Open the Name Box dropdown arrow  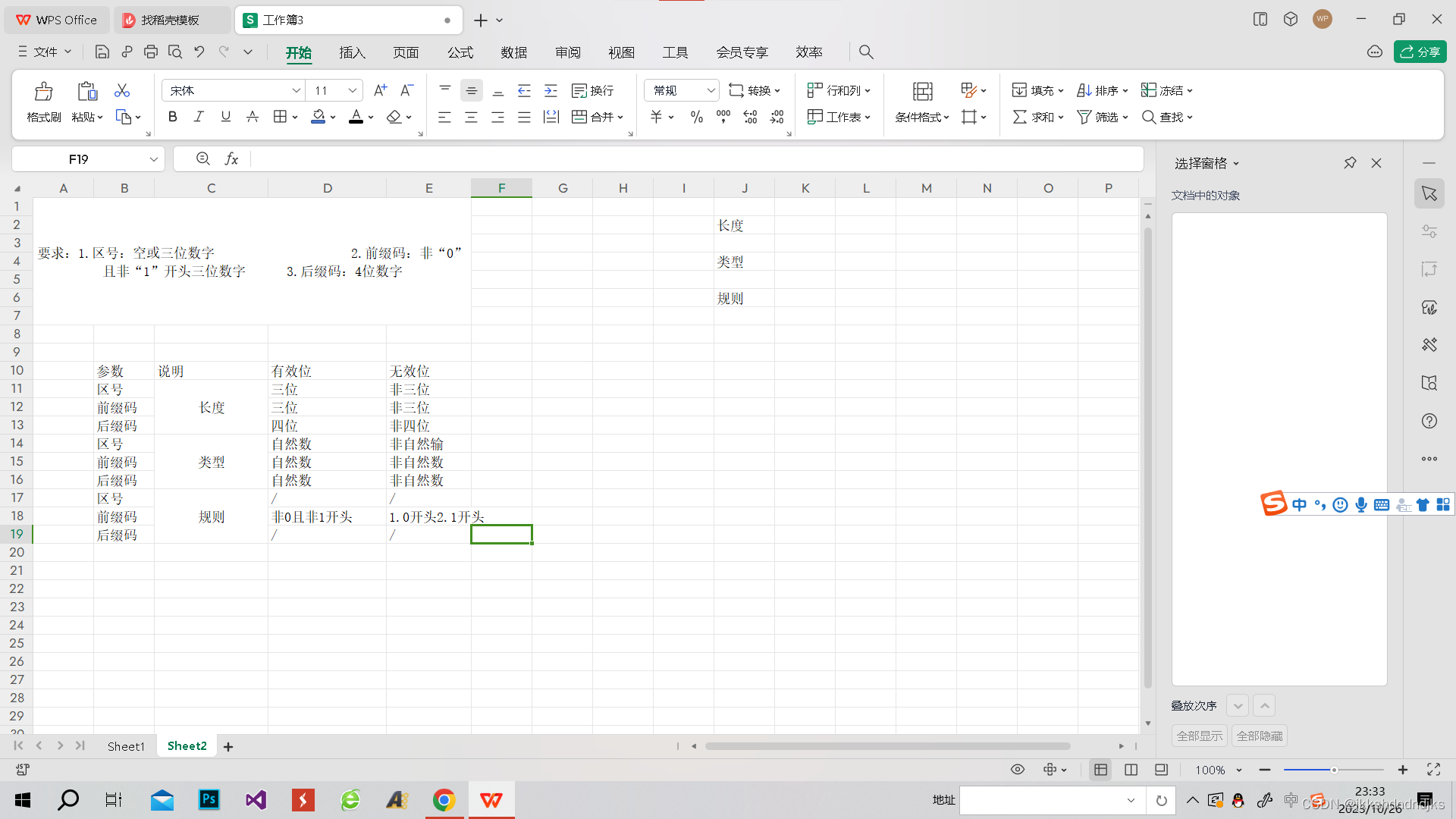coord(153,158)
